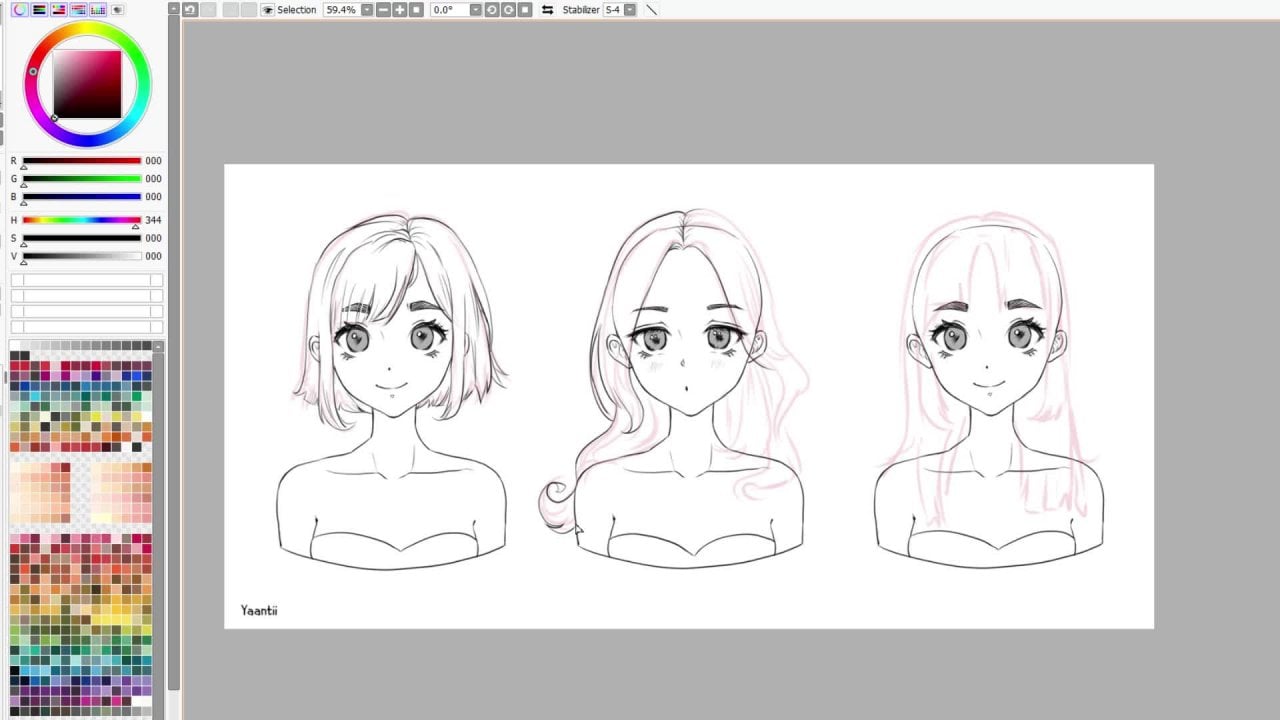Toggle the color wheel panel icon
Image resolution: width=1280 pixels, height=720 pixels.
19,9
